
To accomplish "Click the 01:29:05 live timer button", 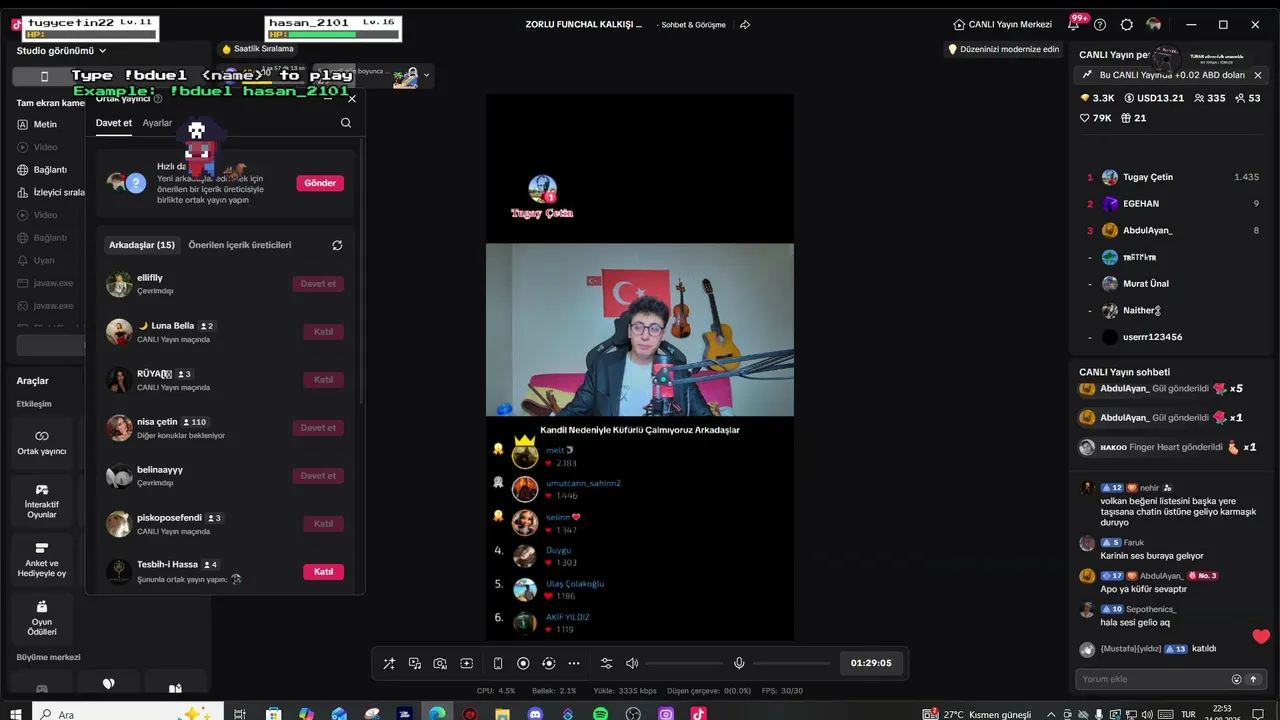I will click(x=871, y=663).
